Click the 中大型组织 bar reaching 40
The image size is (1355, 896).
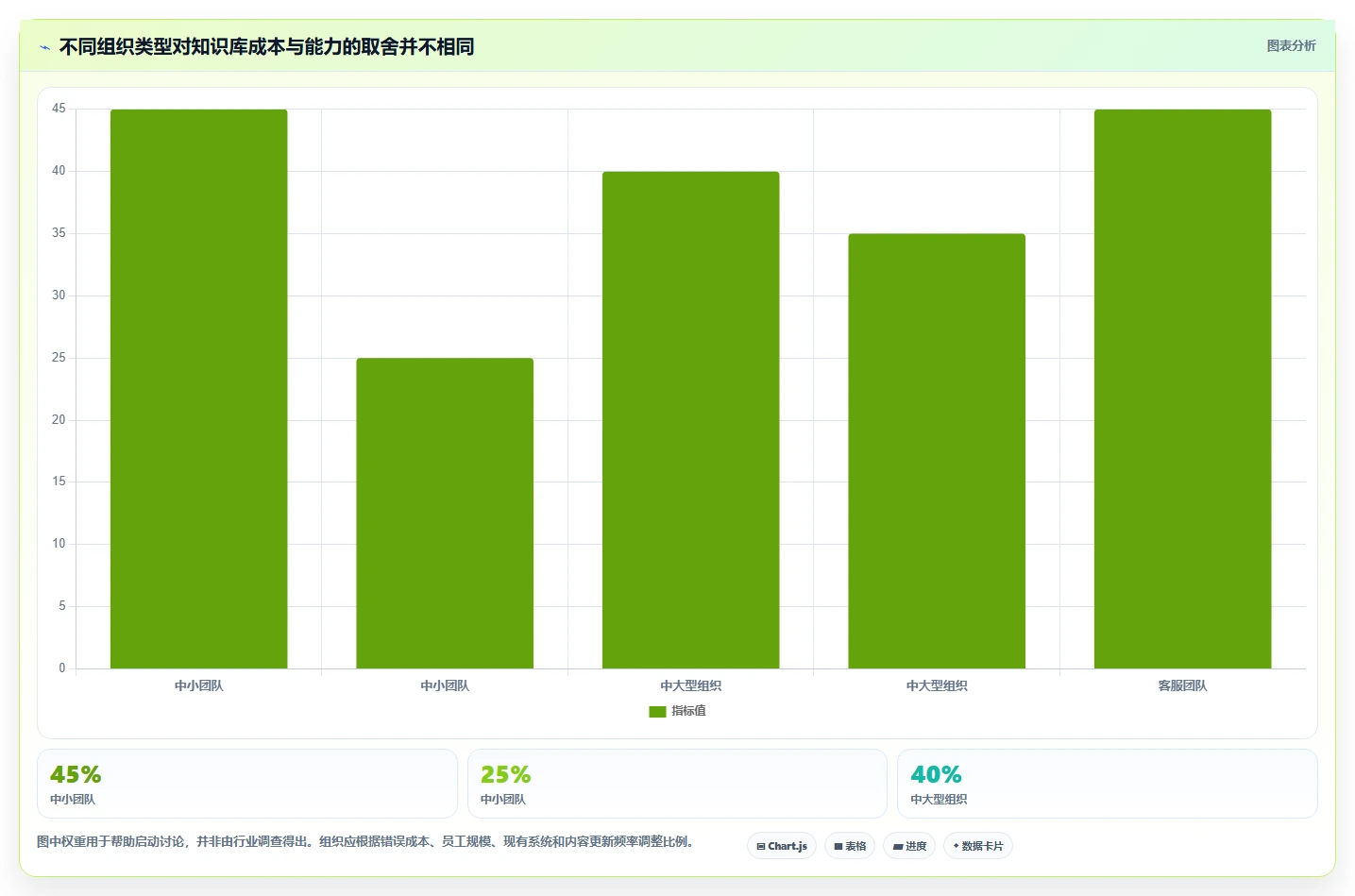(691, 420)
